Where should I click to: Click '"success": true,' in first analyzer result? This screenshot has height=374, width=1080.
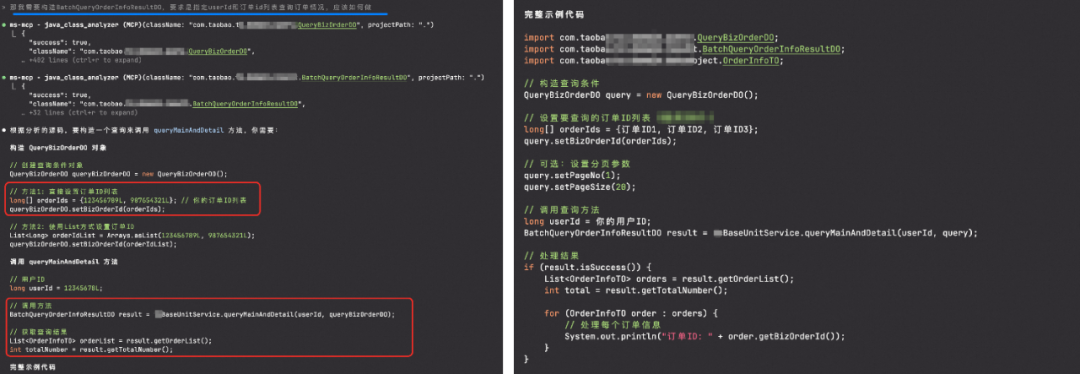click(59, 42)
